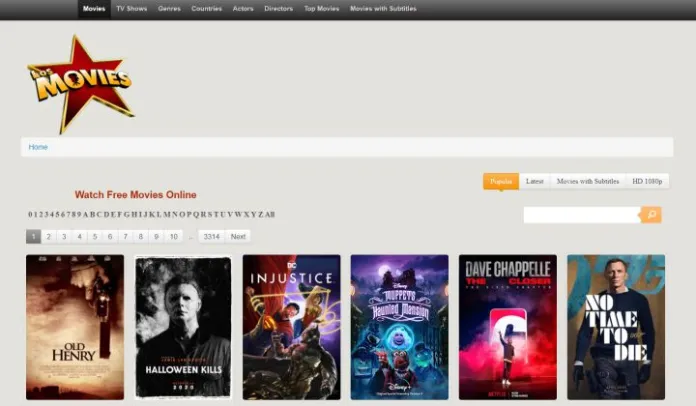Image resolution: width=696 pixels, height=406 pixels.
Task: Jump to last page 3314
Action: [212, 237]
